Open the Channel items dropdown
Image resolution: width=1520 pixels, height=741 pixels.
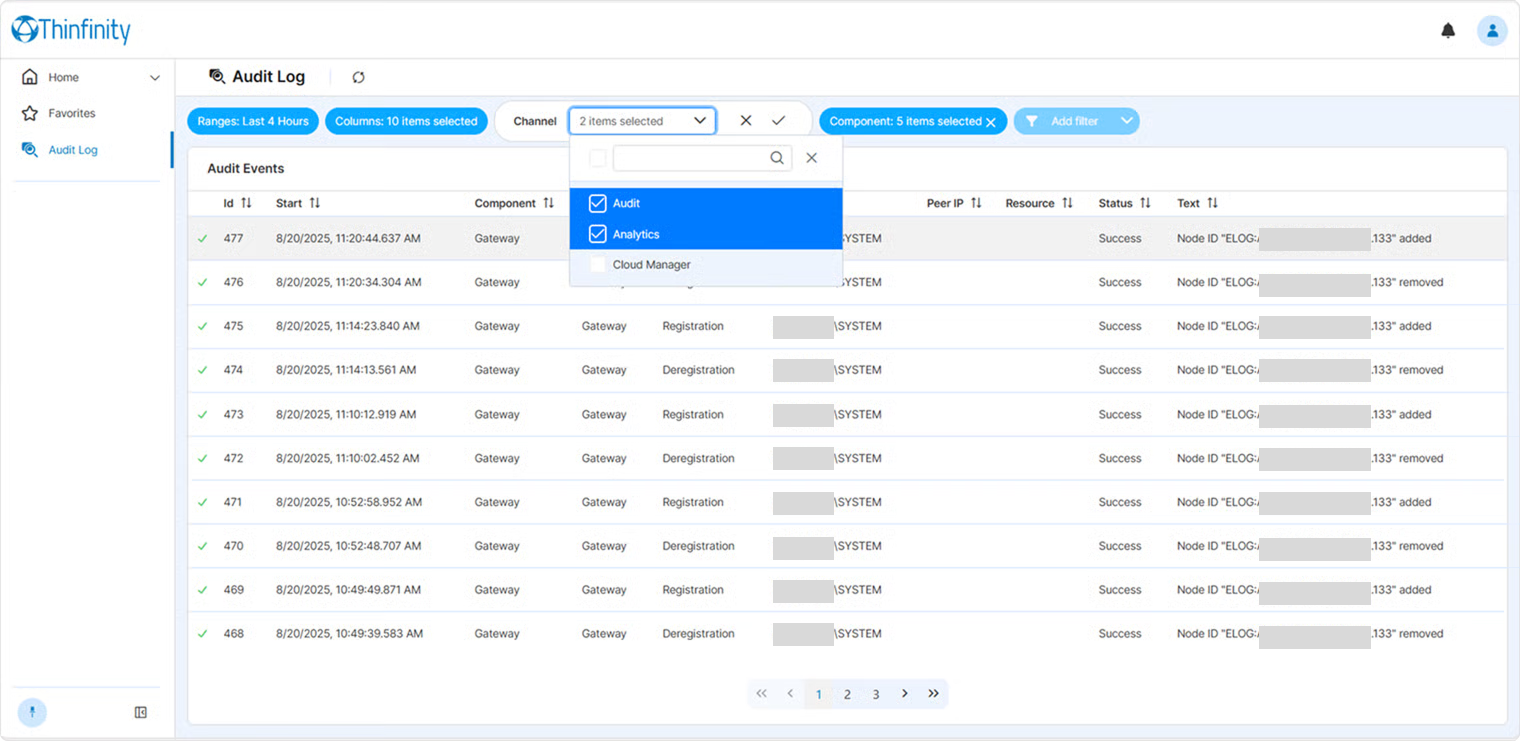642,121
